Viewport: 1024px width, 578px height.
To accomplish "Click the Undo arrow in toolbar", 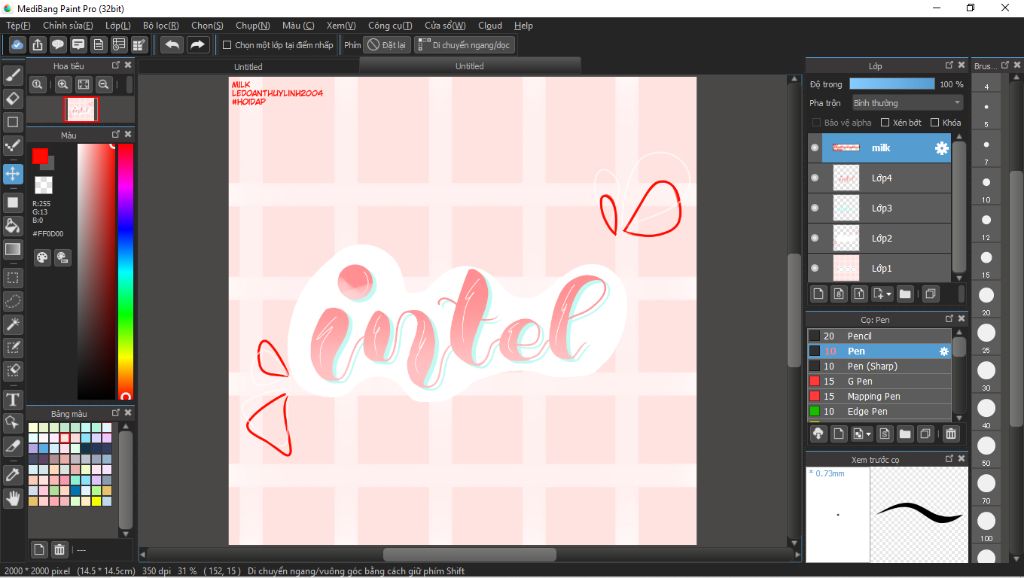I will [x=172, y=44].
